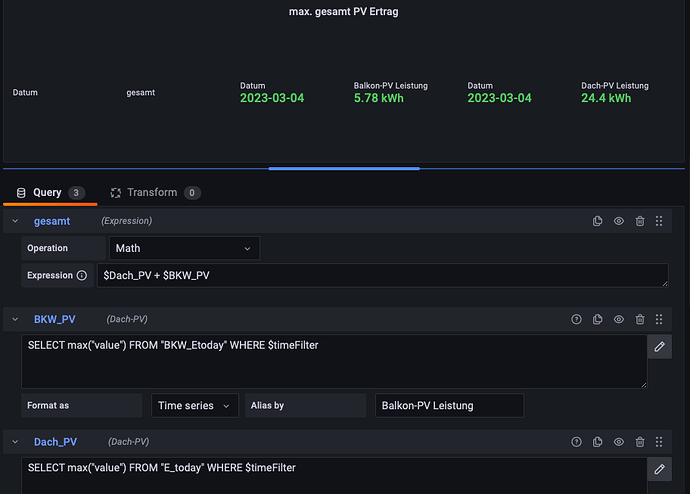The width and height of the screenshot is (690, 494).
Task: Click drag handle of Dach_PV query
Action: point(659,442)
